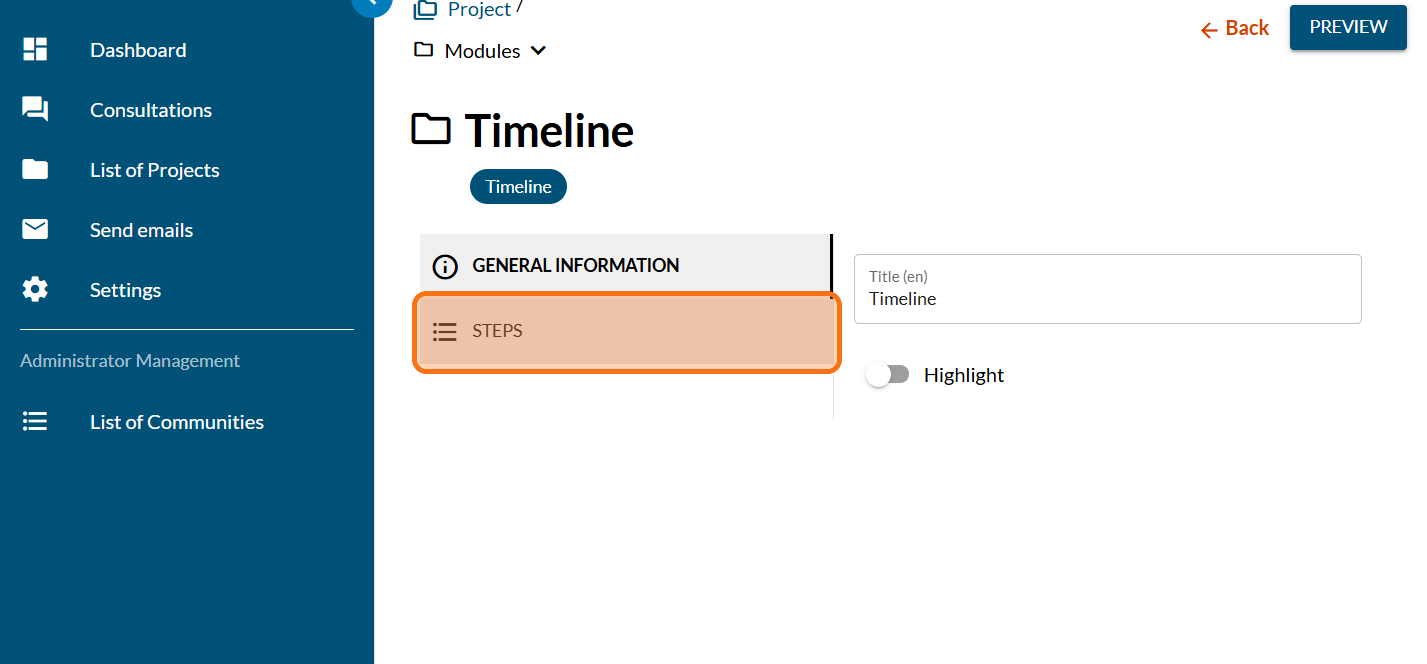Open Consultations from the sidebar
Viewport: 1427px width, 664px height.
point(151,110)
